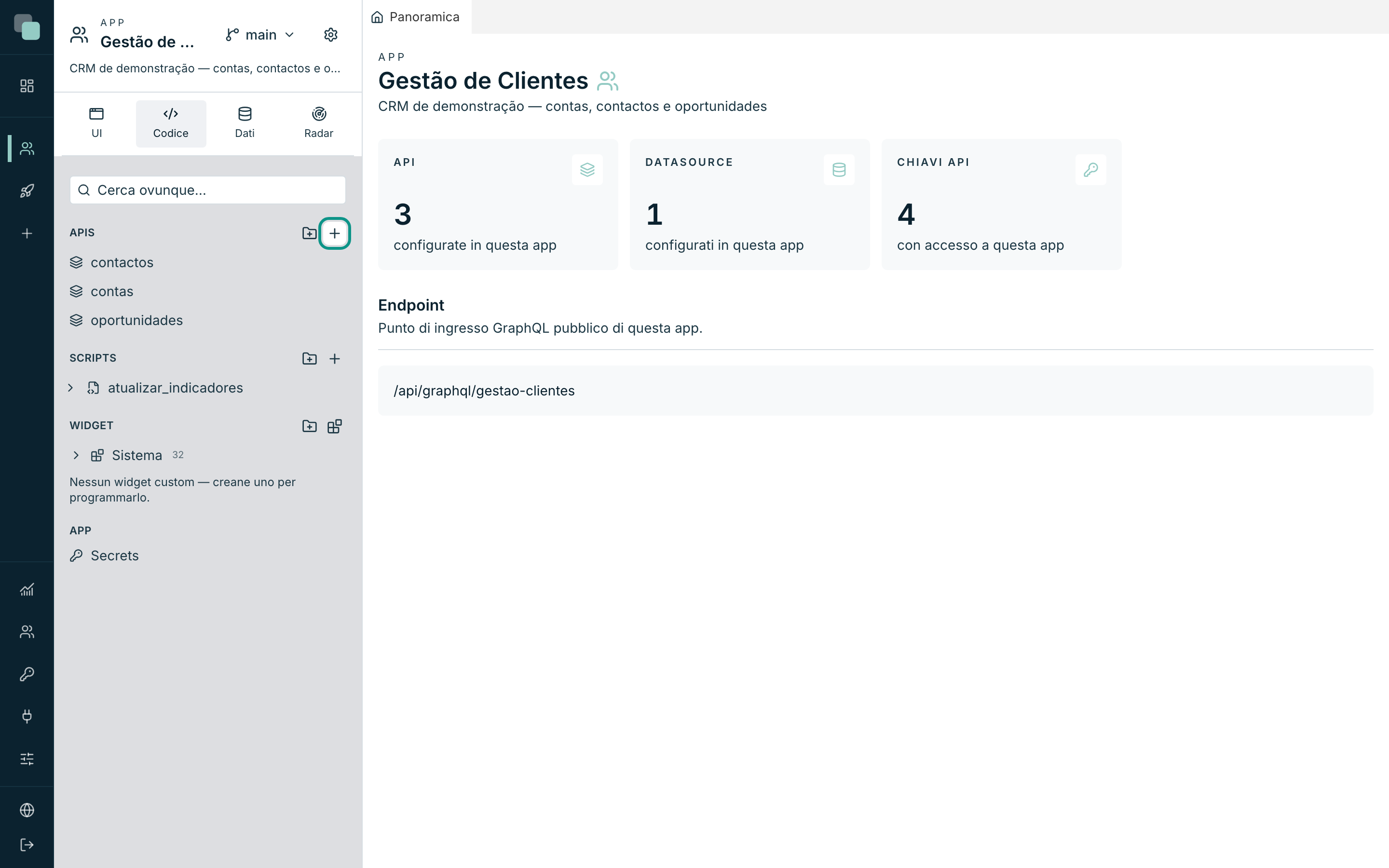The height and width of the screenshot is (868, 1389).
Task: Open the plug connections icon in left rail
Action: (x=27, y=717)
